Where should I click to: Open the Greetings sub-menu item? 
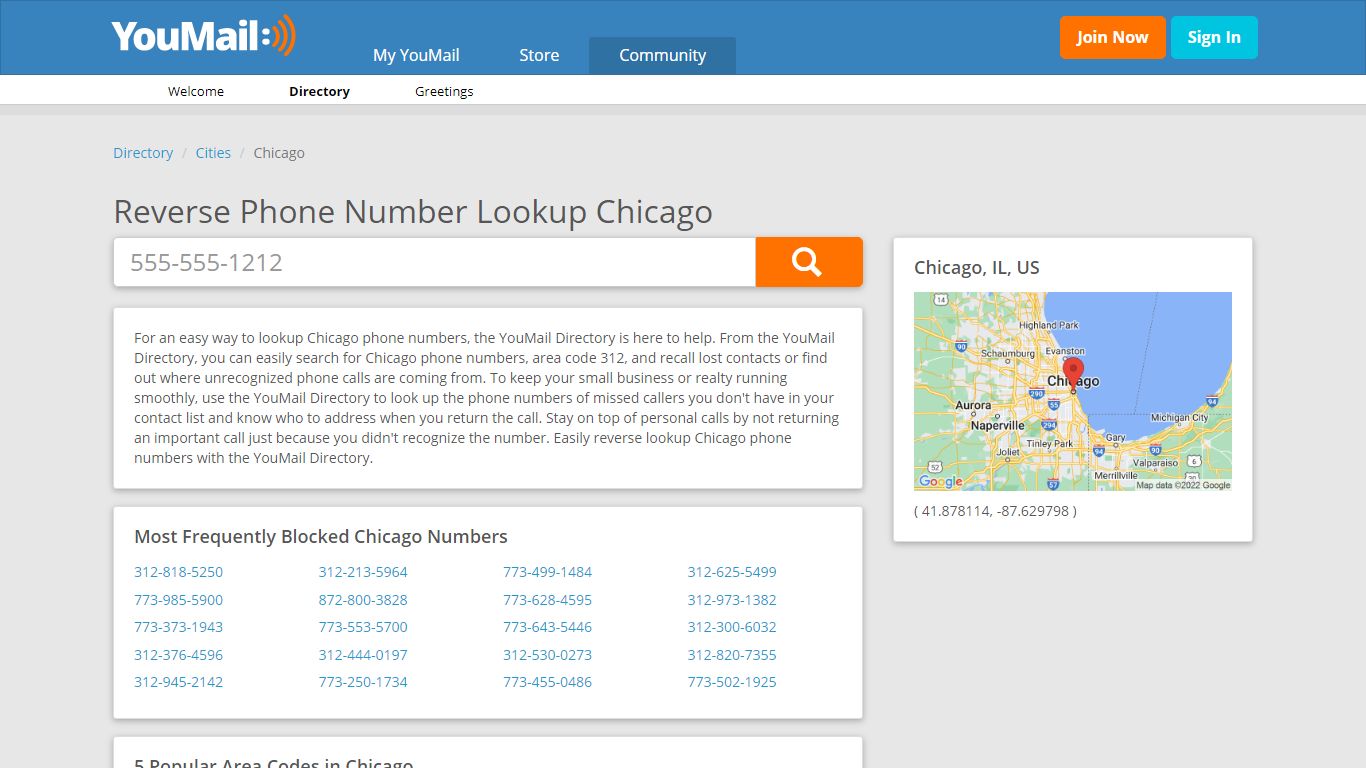coord(444,91)
